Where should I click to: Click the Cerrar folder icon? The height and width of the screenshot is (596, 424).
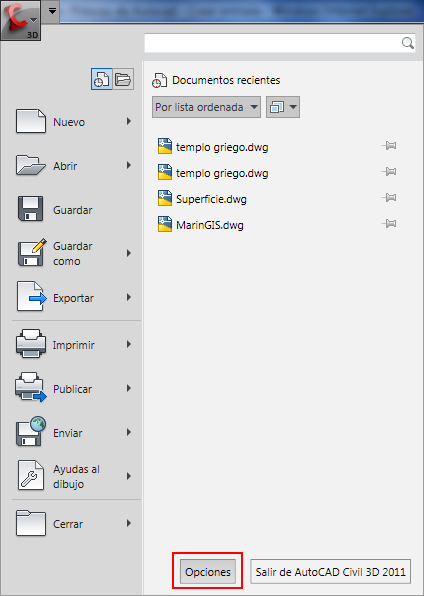pyautogui.click(x=31, y=523)
